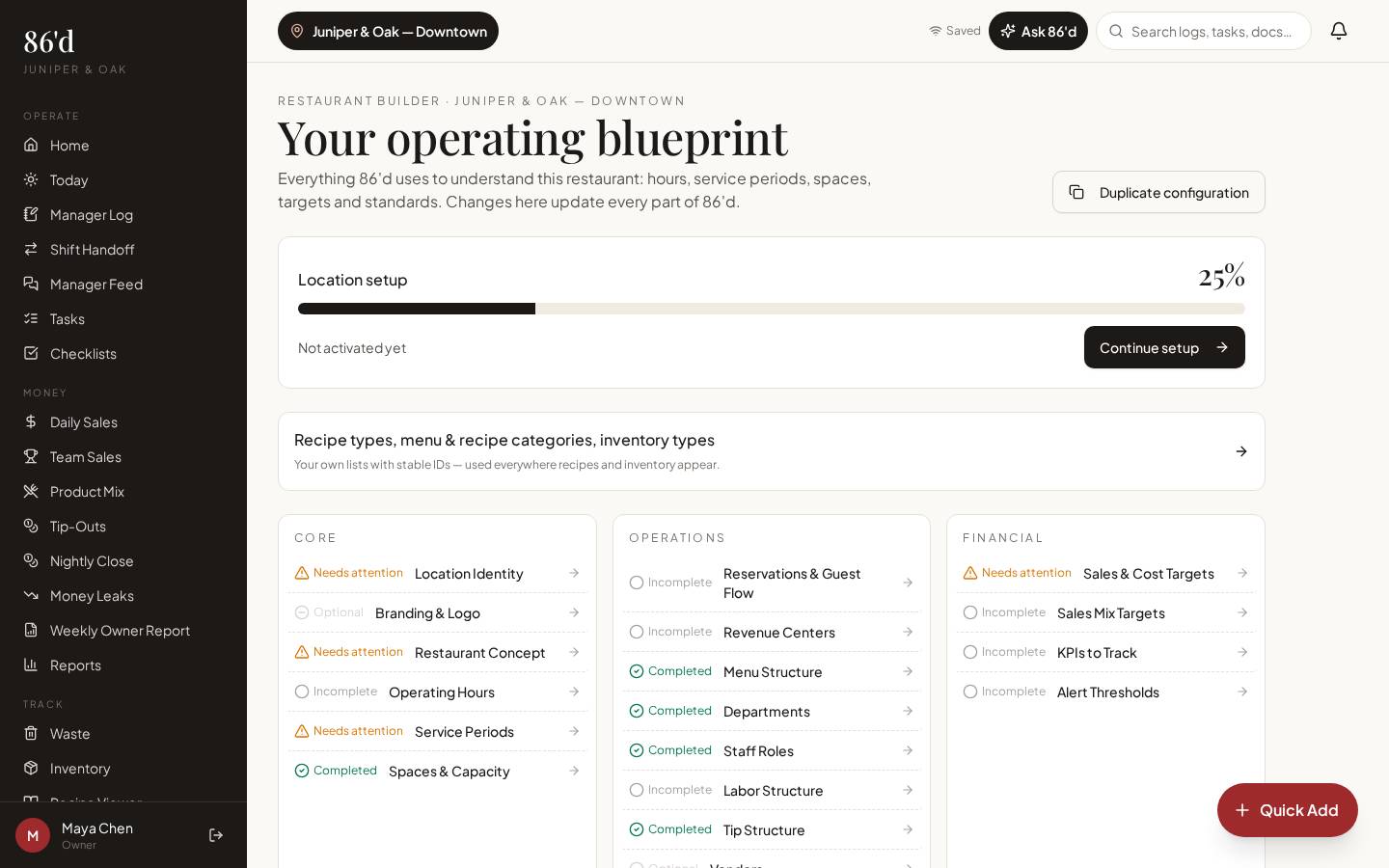Click the Product Mix utensils icon
This screenshot has width=1389, height=868.
(x=31, y=491)
